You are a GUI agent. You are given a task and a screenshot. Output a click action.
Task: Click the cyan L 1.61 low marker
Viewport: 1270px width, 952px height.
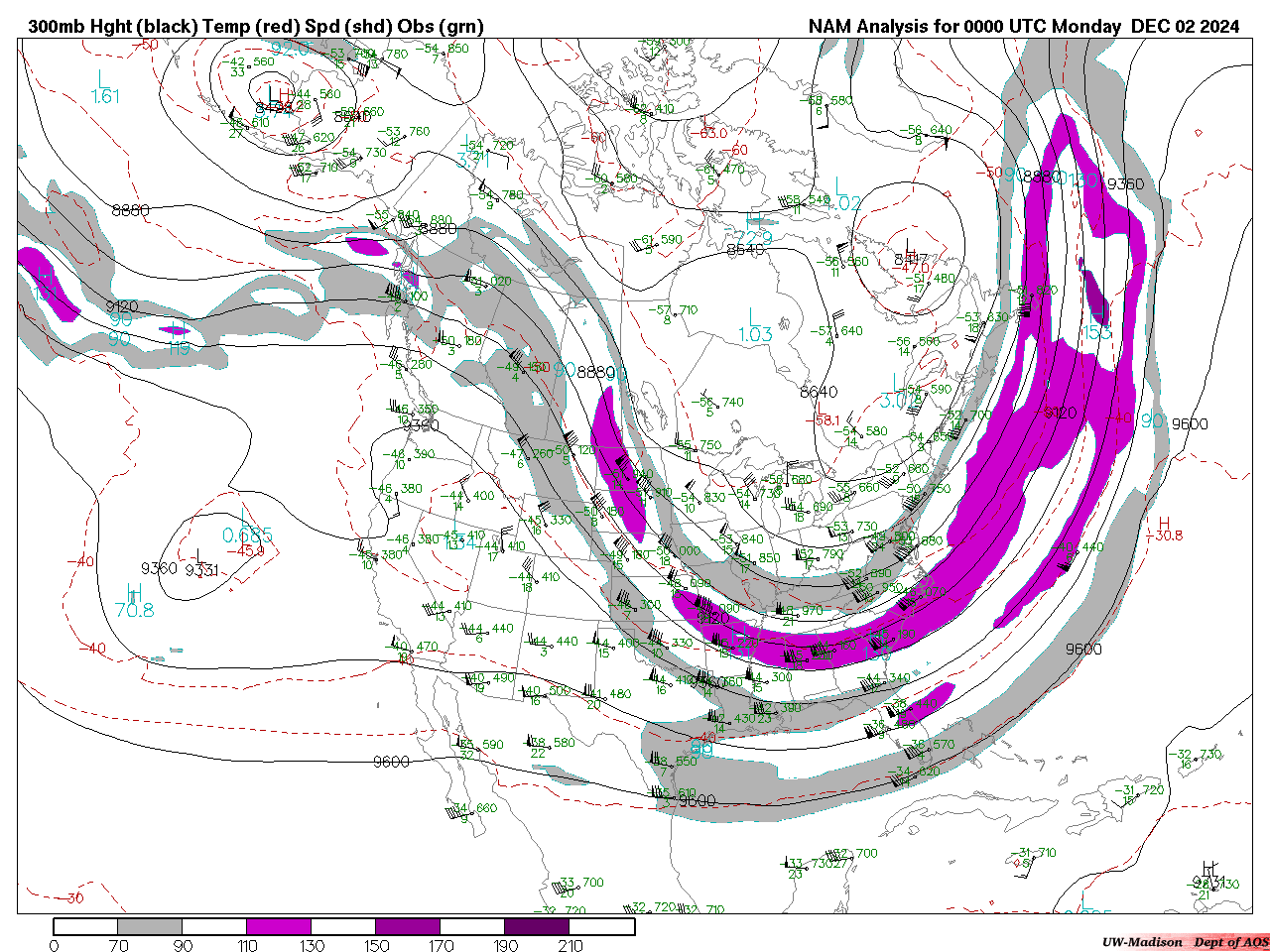[103, 87]
